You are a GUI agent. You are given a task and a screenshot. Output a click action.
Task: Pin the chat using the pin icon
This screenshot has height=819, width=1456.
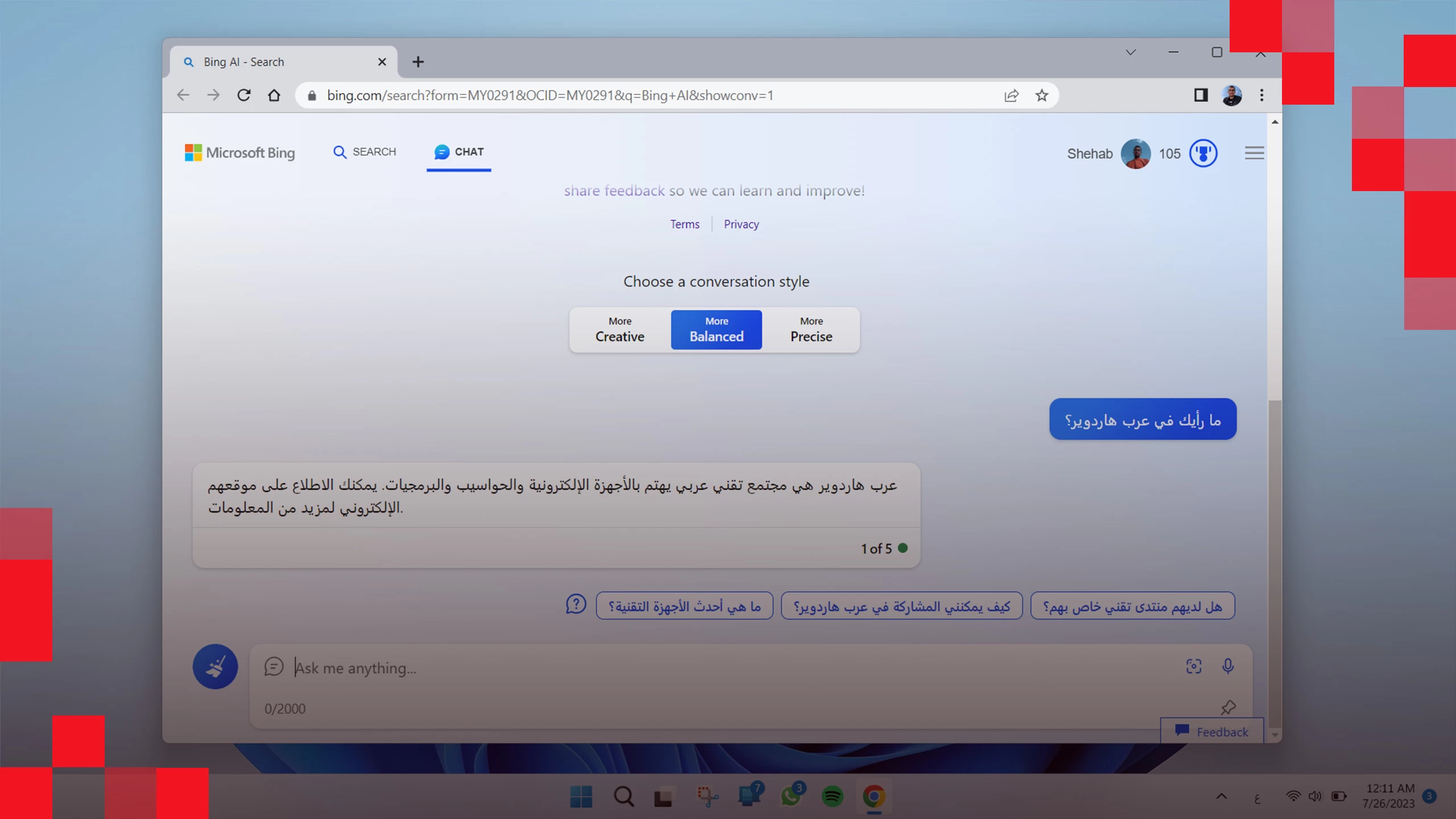point(1228,707)
